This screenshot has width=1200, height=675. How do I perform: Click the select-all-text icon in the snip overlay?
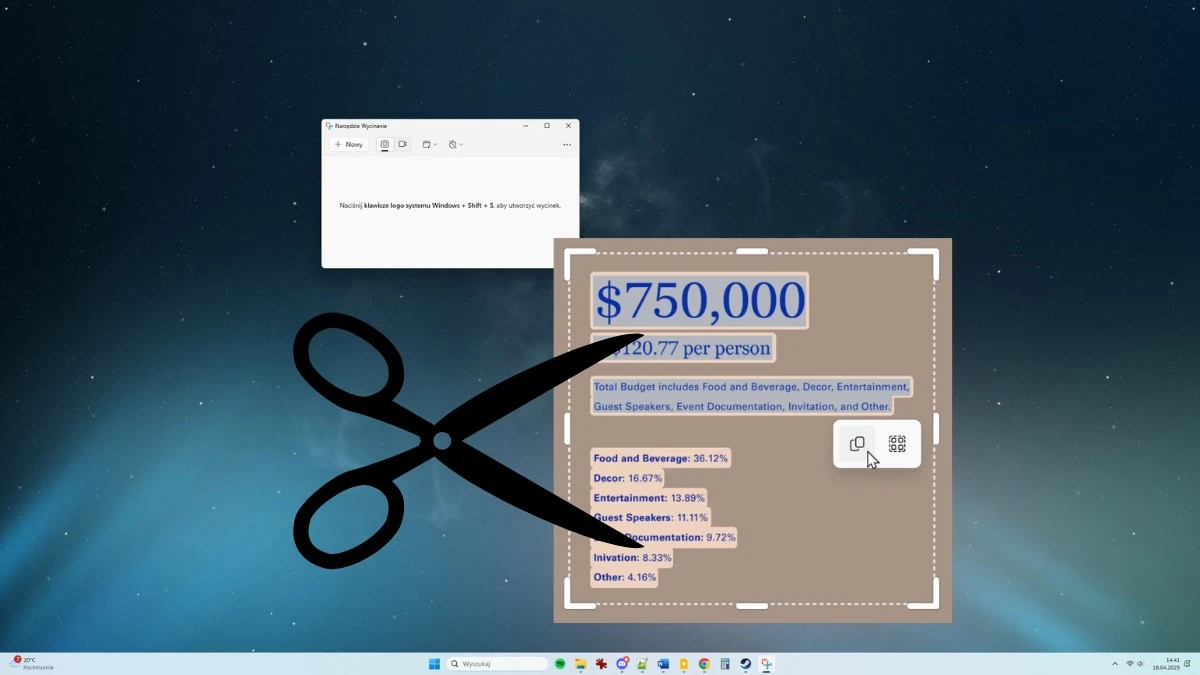(897, 444)
